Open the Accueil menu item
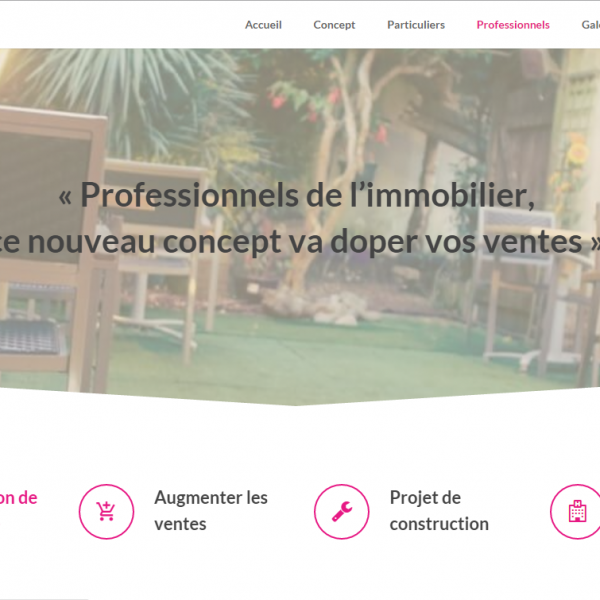This screenshot has height=600, width=600. (263, 25)
